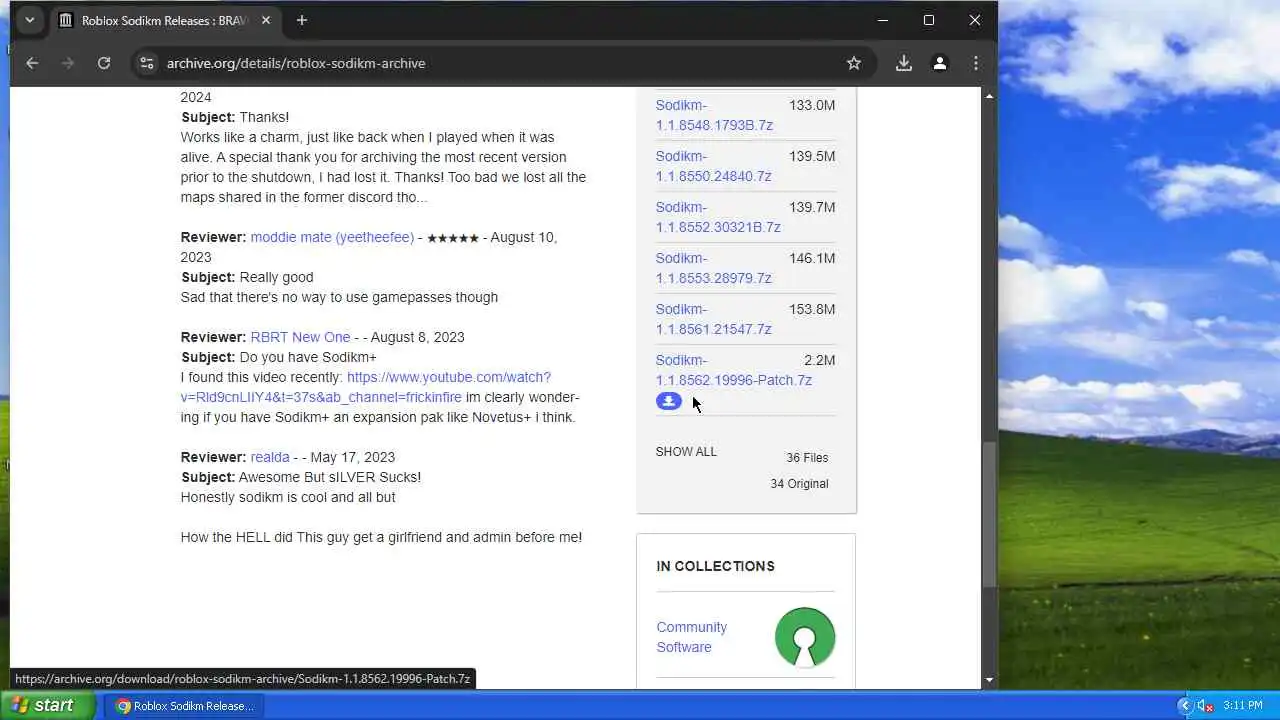Click the 2.2M file size
Screen dimensions: 1280x720
819,360
